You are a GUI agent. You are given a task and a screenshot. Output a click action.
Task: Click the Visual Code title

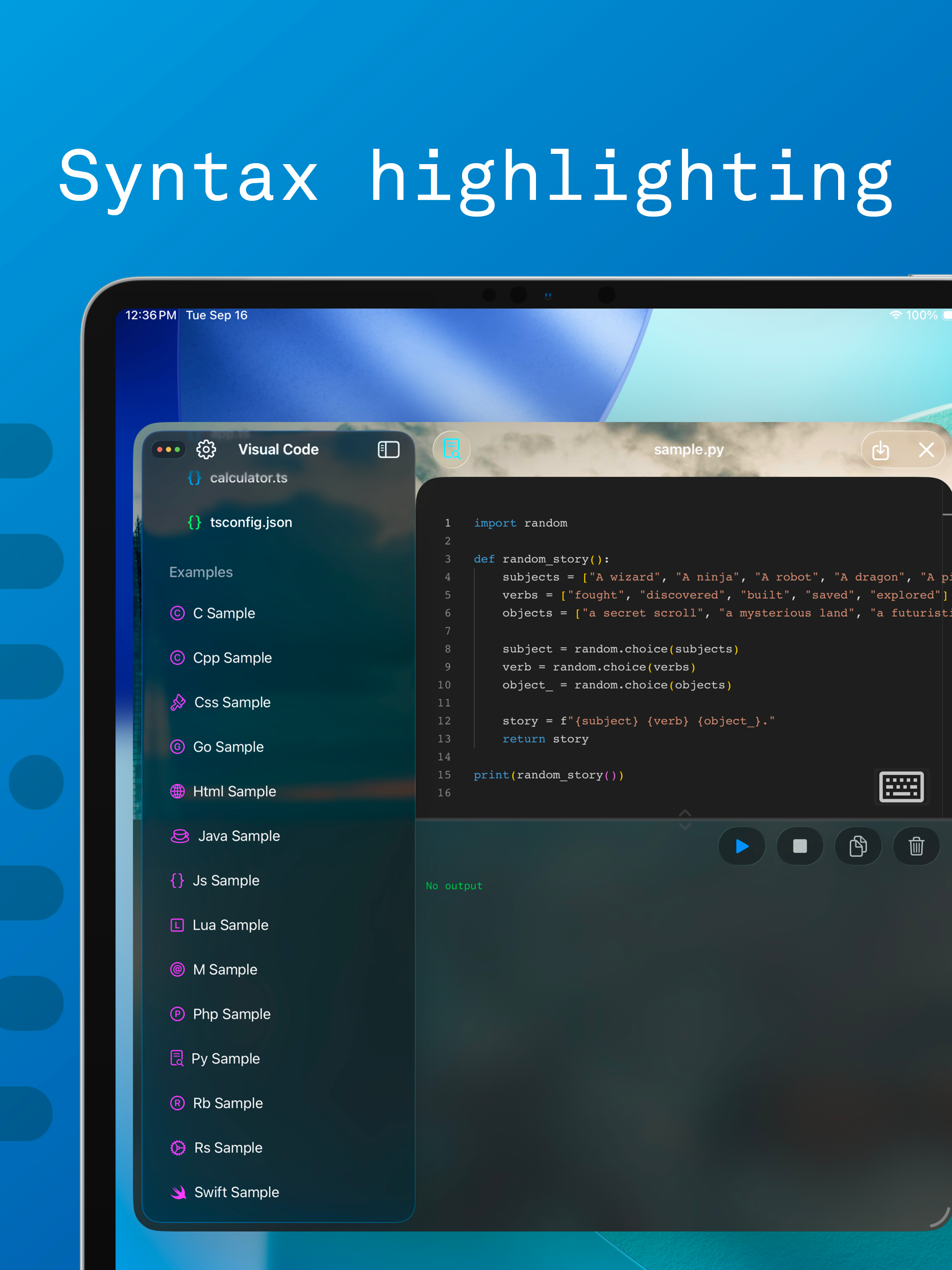tap(278, 450)
